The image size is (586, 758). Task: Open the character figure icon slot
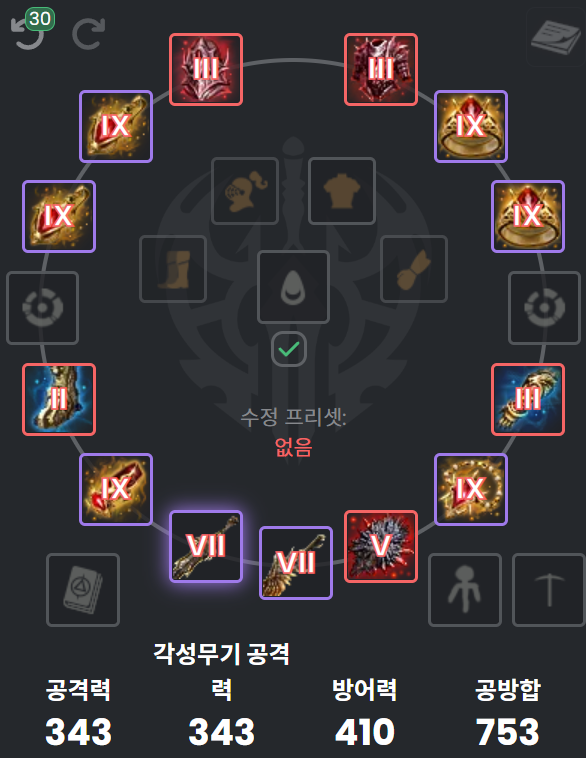[465, 590]
